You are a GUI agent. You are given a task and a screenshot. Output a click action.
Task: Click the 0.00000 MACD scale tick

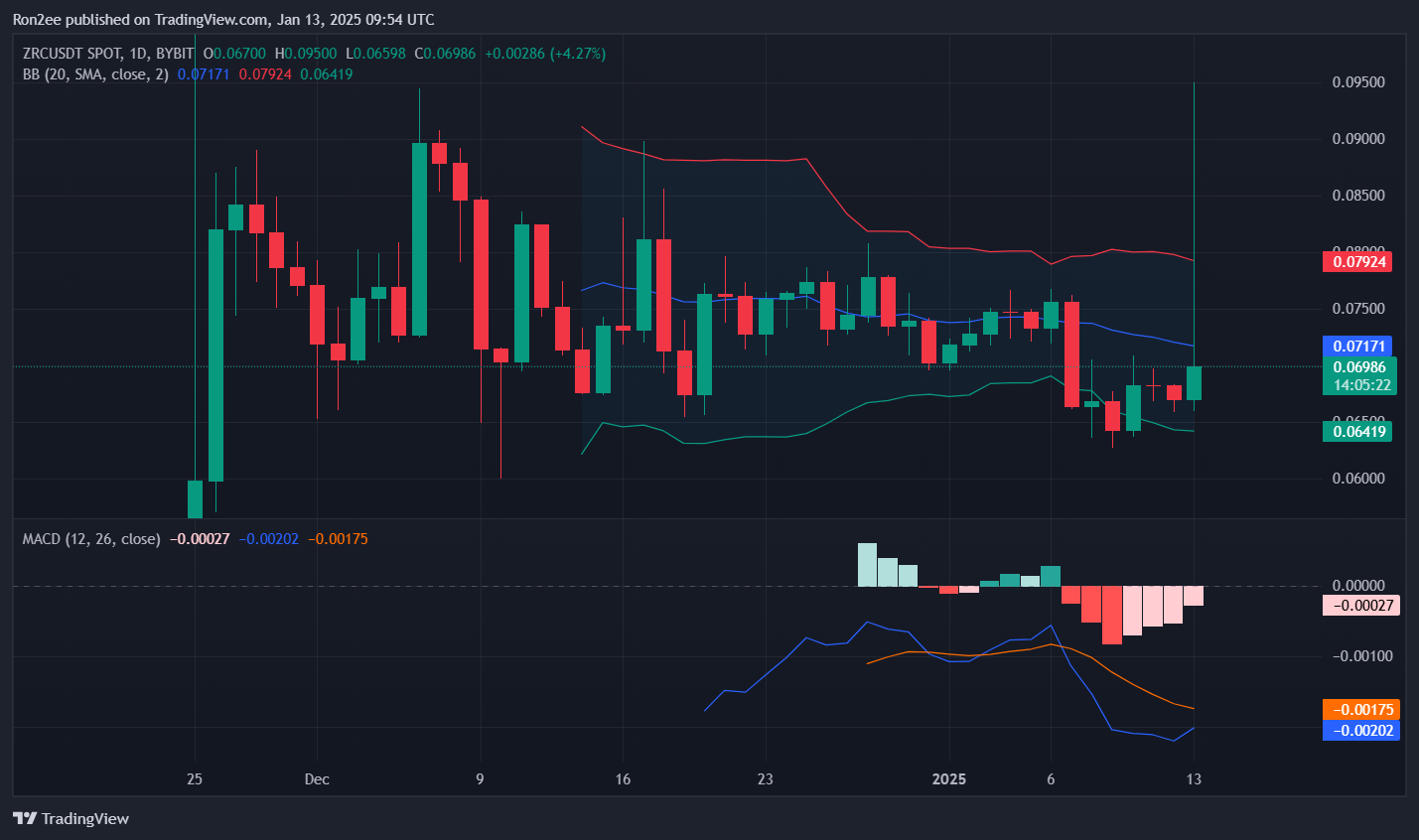pyautogui.click(x=1358, y=586)
